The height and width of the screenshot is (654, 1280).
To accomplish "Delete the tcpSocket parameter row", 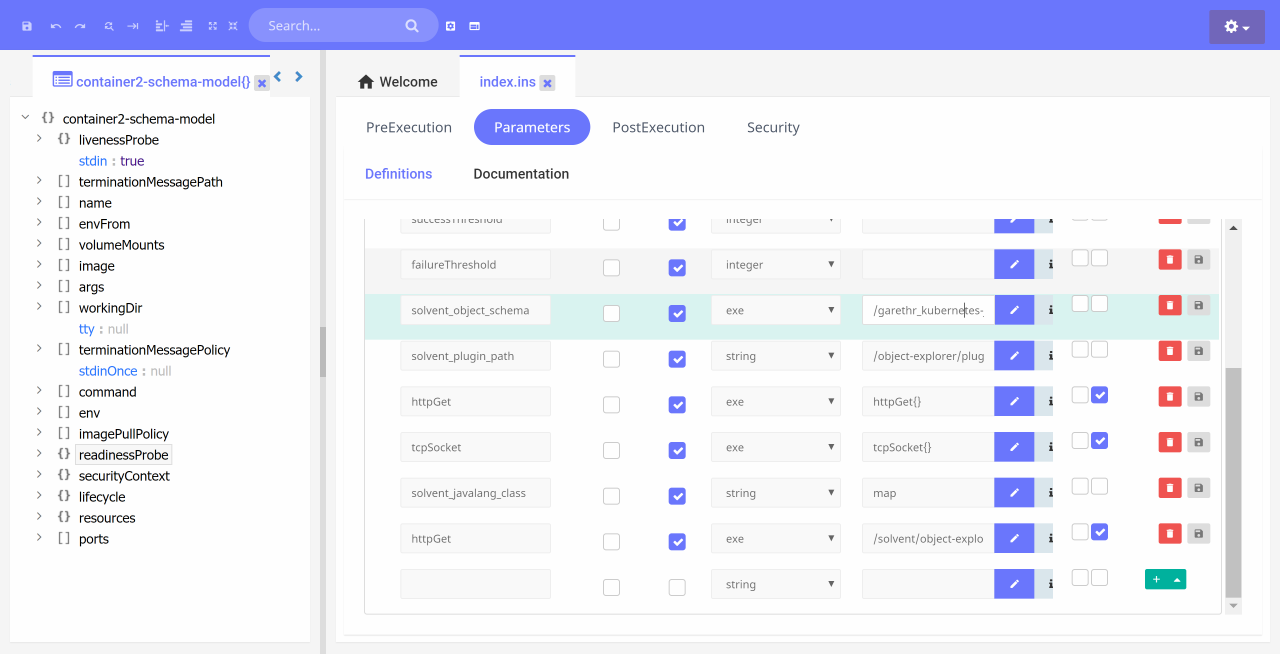I will (x=1169, y=442).
